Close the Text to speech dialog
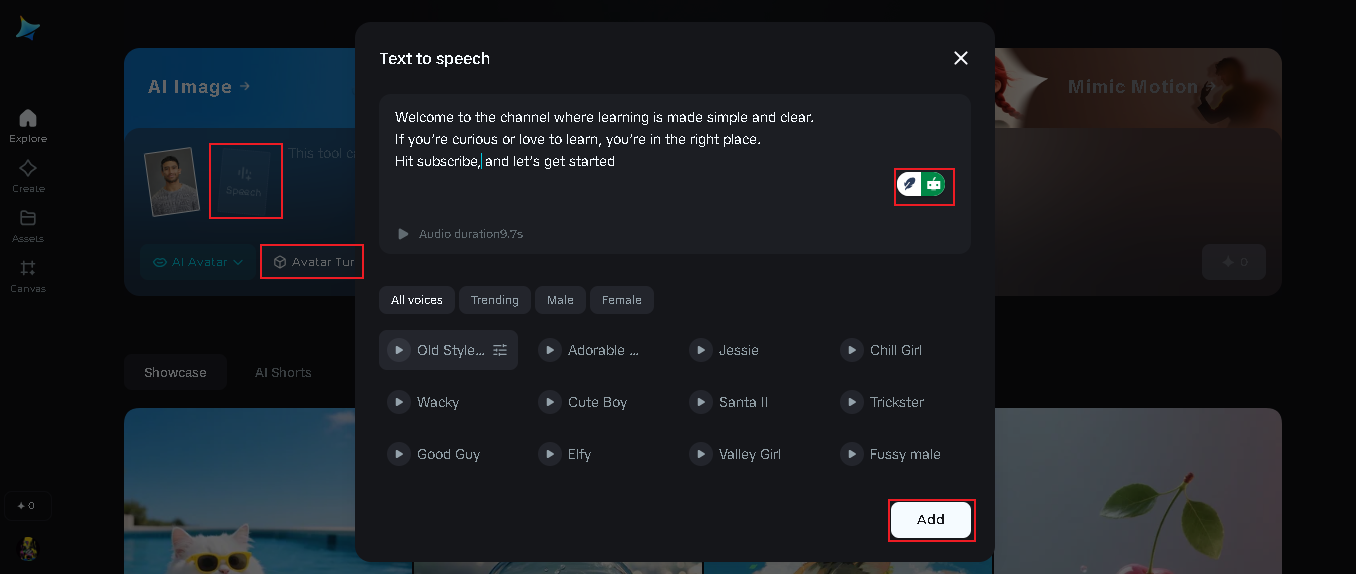Image resolution: width=1356 pixels, height=574 pixels. (x=960, y=58)
